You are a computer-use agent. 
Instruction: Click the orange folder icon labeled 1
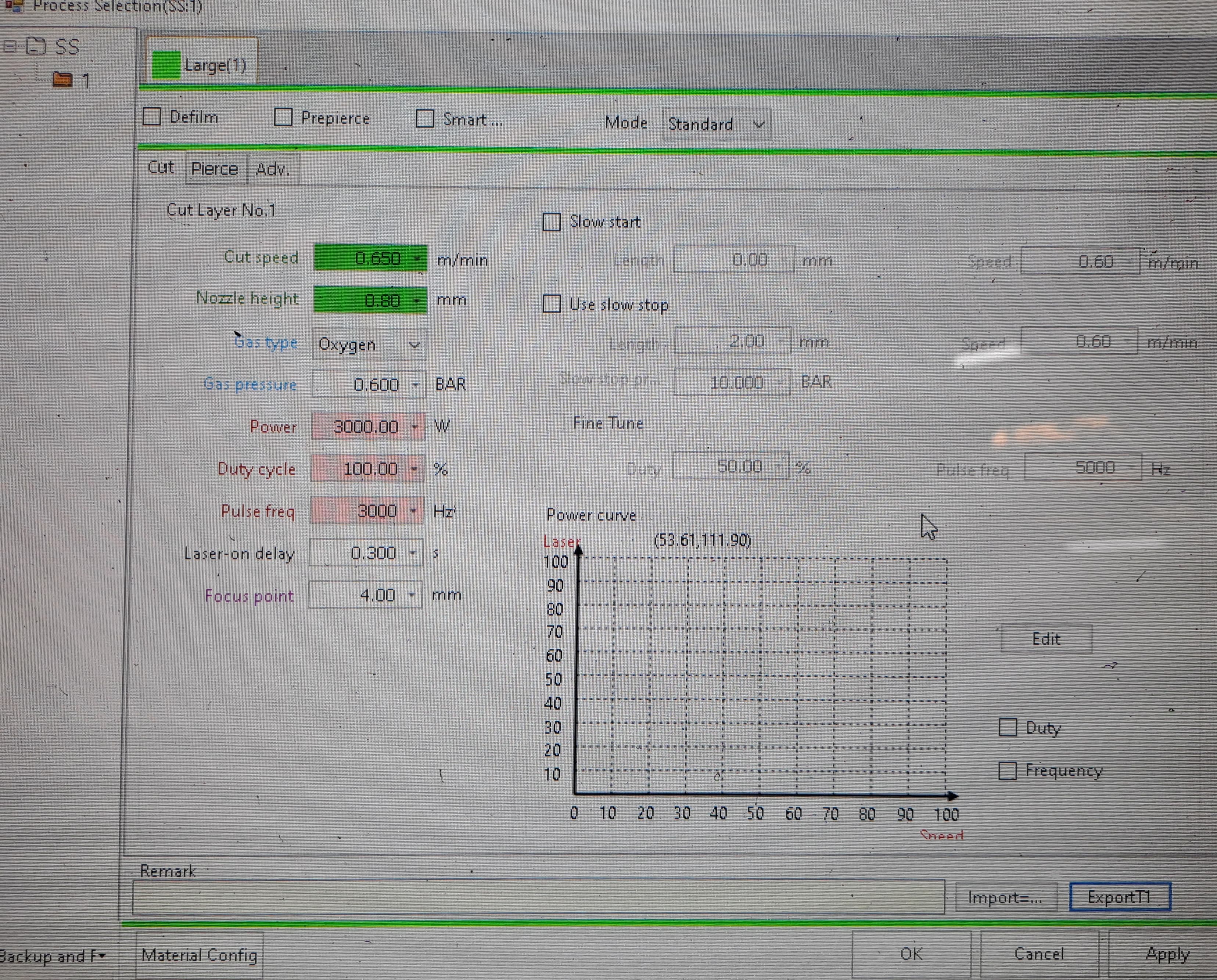62,80
